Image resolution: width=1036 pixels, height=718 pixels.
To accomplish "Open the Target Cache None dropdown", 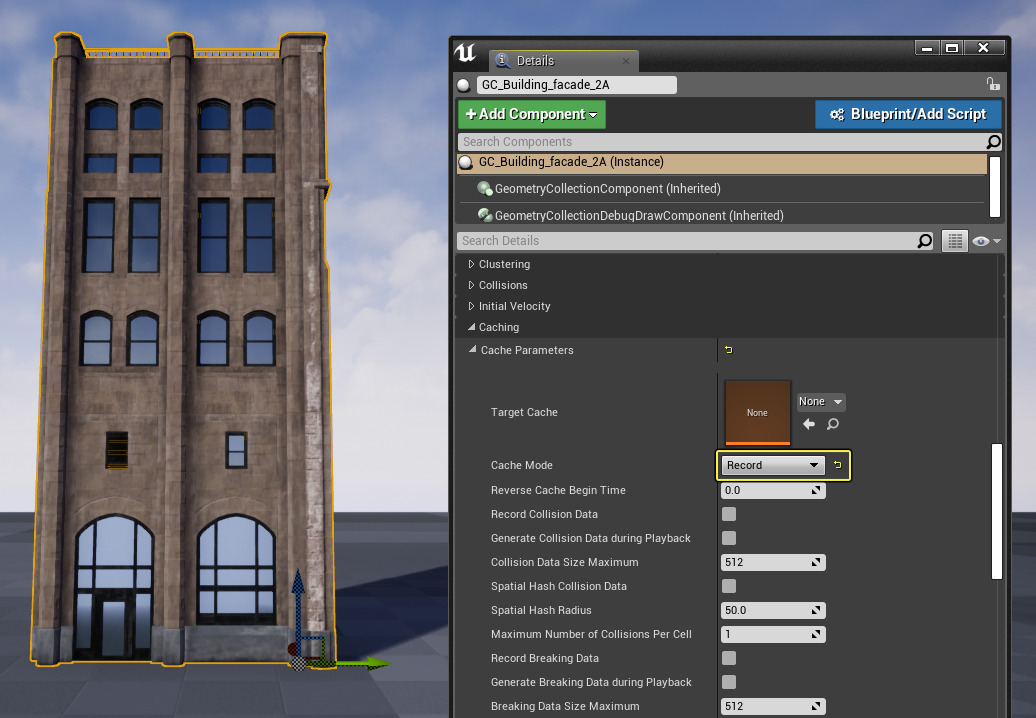I will 821,402.
